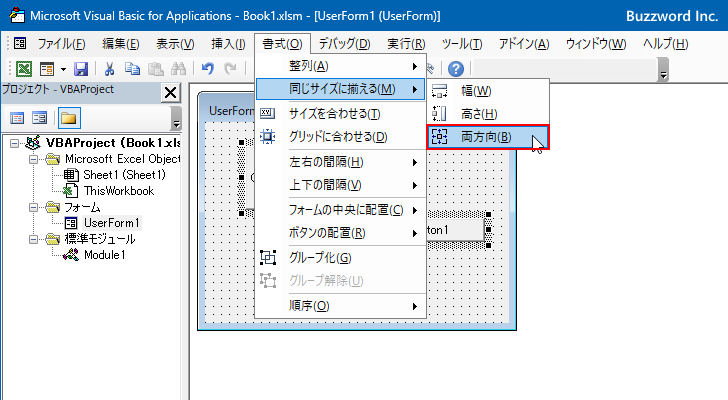
Task: Choose グループ化(G) from the menu
Action: tap(341, 258)
